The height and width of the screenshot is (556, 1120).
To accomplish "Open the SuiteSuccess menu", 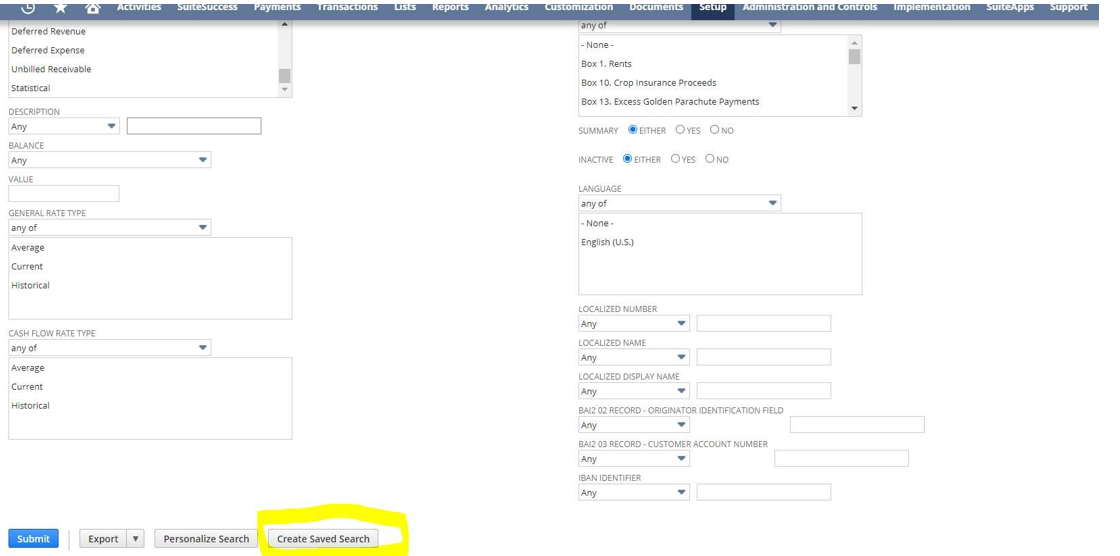I will click(207, 7).
